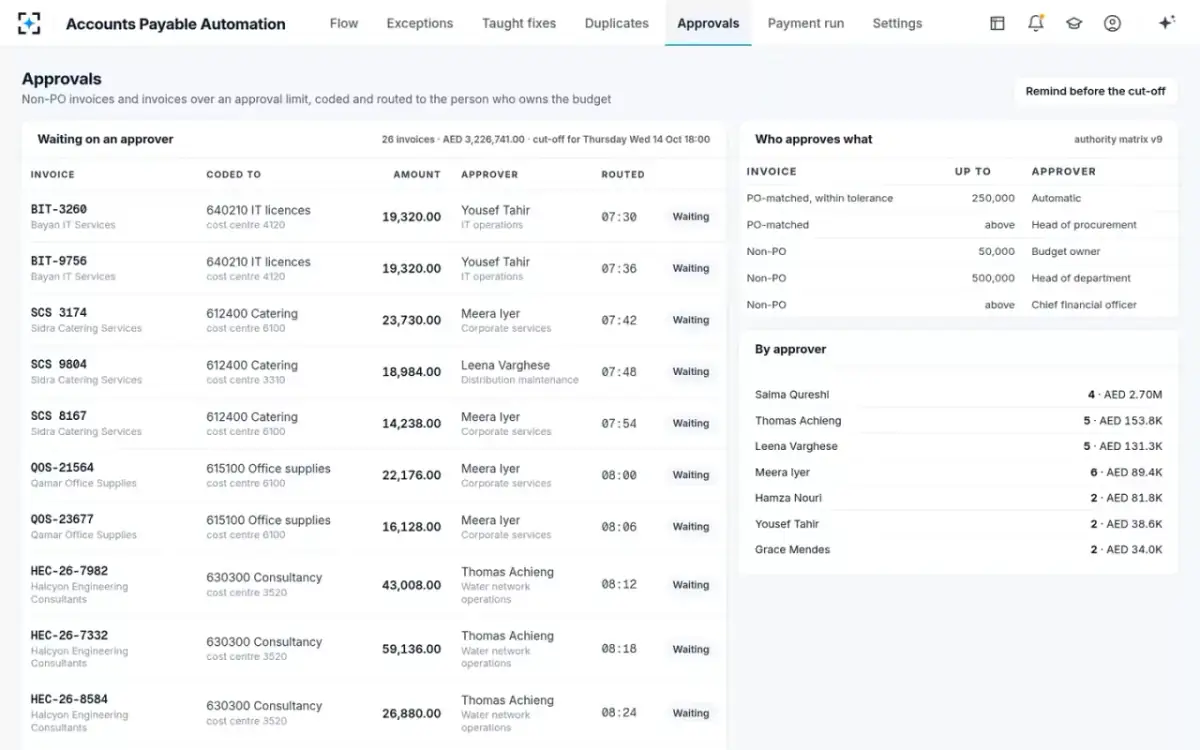The width and height of the screenshot is (1200, 750).
Task: Click the Chief financial officer row
Action: [x=958, y=305]
